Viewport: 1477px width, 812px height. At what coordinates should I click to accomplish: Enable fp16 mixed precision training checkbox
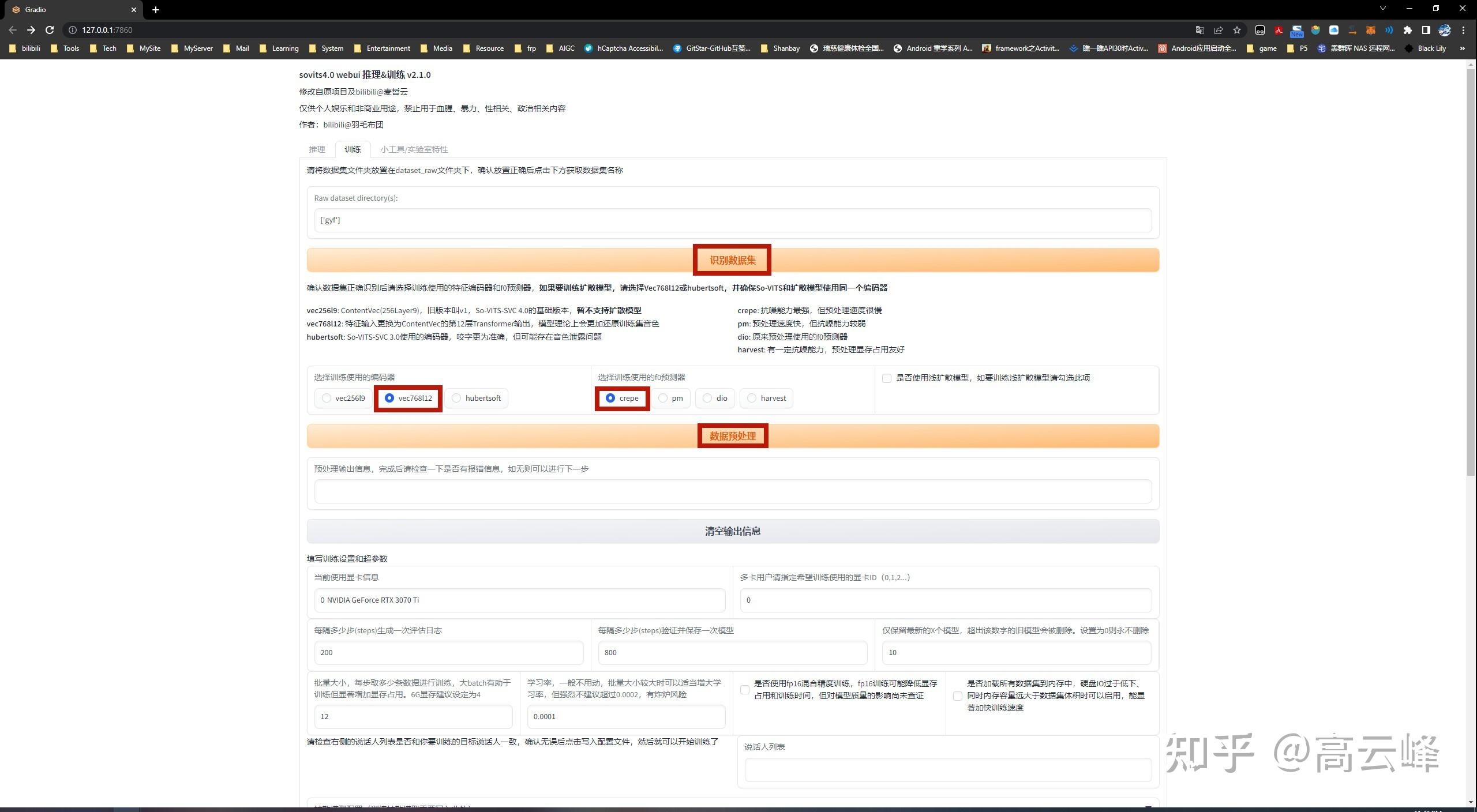[x=745, y=690]
